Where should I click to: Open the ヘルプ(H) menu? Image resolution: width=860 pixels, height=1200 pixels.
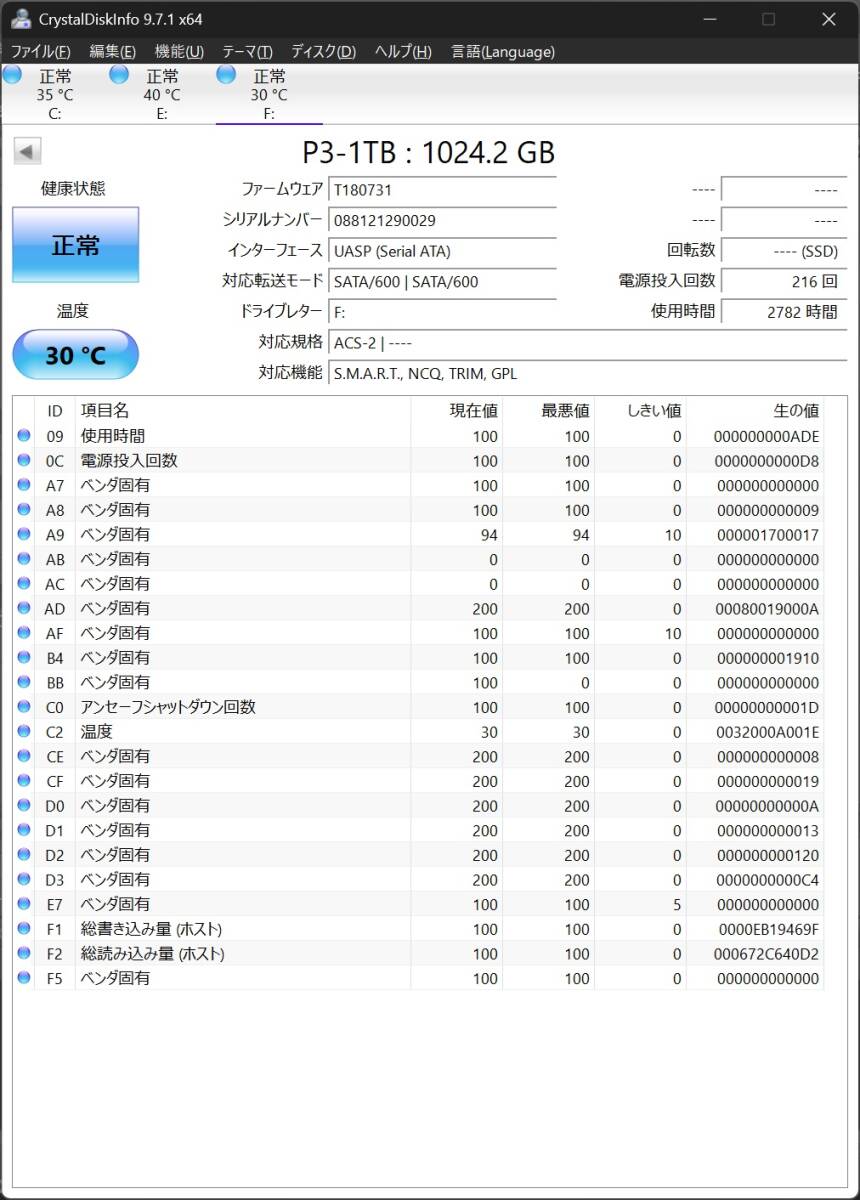point(403,52)
